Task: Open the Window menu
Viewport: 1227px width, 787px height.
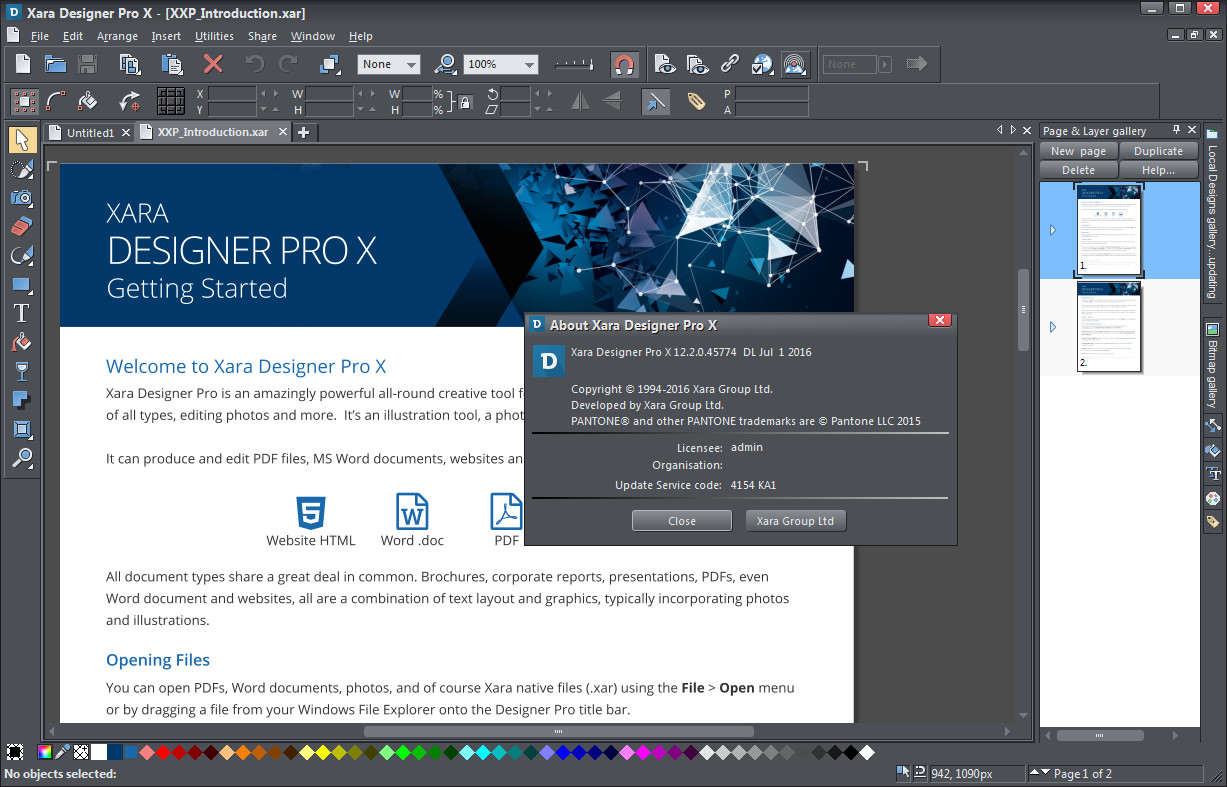Action: click(313, 36)
